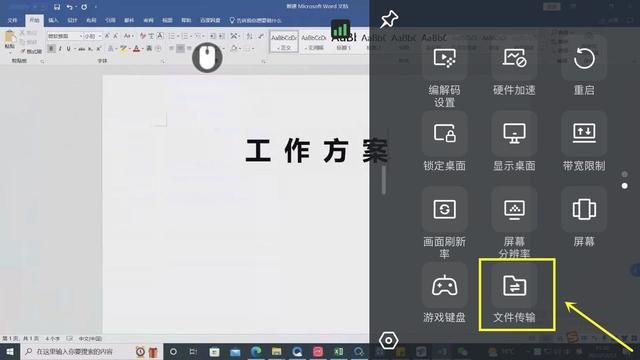640x360 pixels.
Task: Click the word count in Word status bar
Action: click(52, 339)
